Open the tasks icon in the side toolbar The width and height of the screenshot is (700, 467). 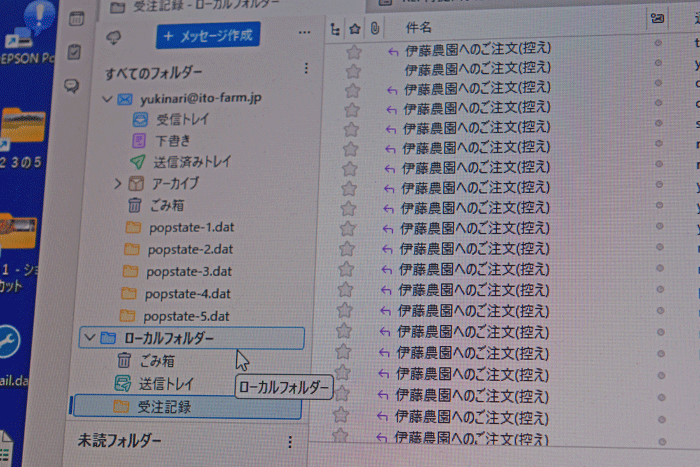click(x=74, y=52)
